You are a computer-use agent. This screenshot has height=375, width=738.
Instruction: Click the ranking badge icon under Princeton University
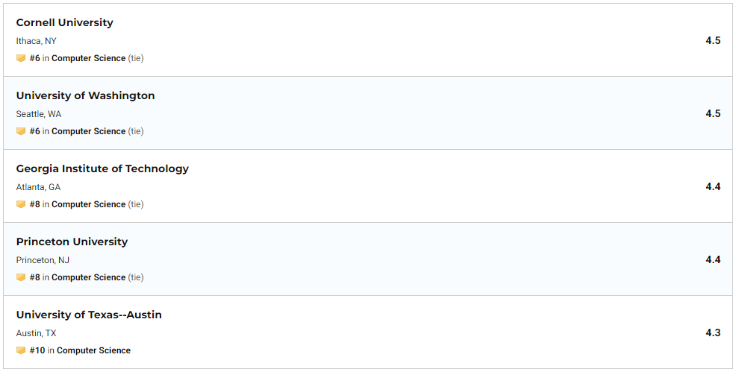coord(21,277)
